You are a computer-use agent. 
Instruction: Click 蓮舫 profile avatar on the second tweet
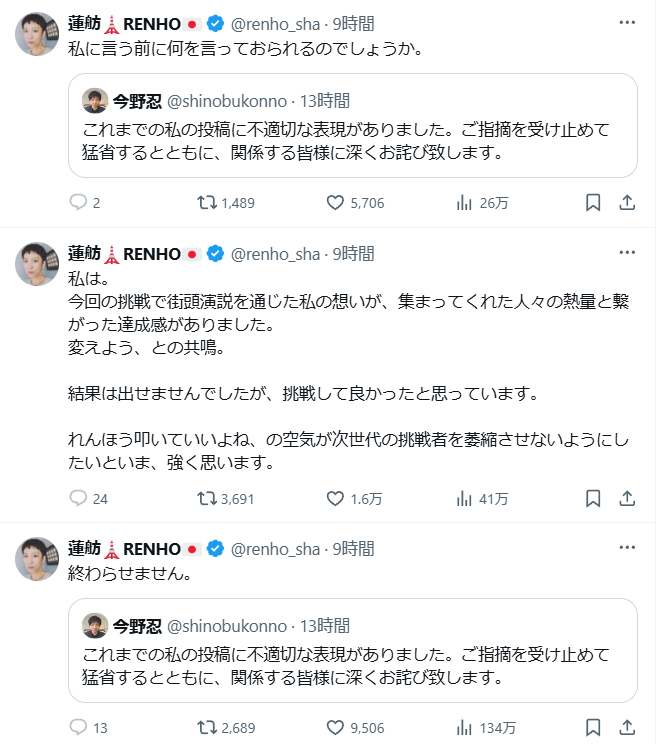(37, 264)
